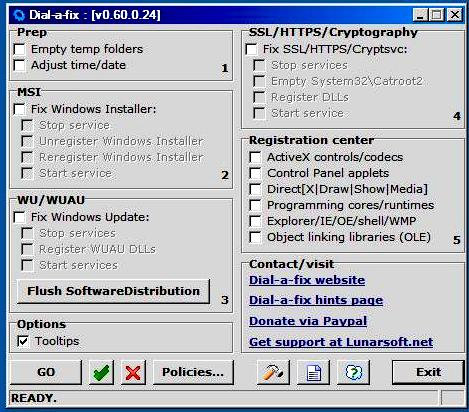The width and height of the screenshot is (469, 412).
Task: Check Fix SSL/HTTPS/Cryptsvc option
Action: pos(251,49)
